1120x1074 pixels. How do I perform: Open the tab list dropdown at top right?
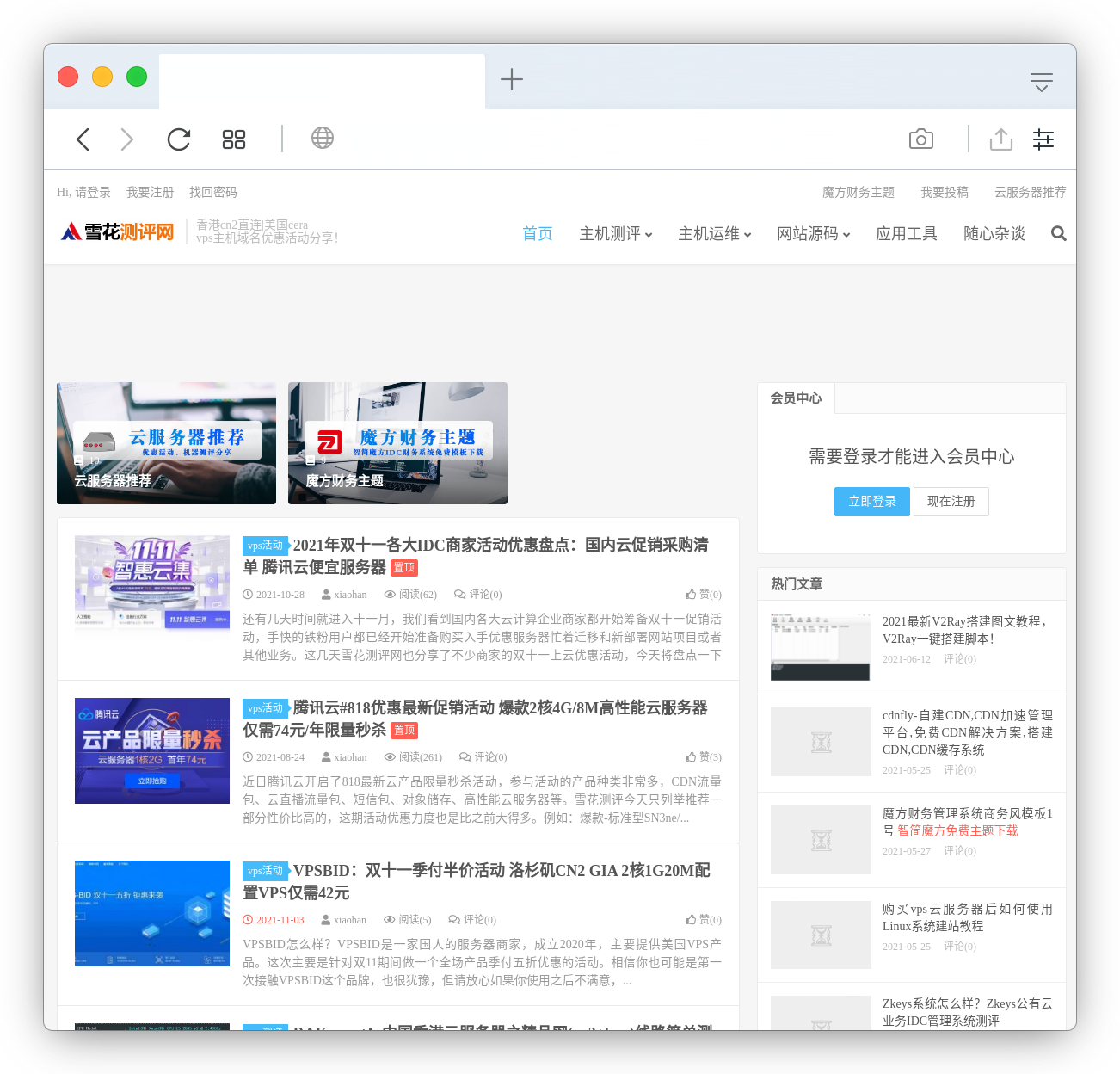(1042, 82)
